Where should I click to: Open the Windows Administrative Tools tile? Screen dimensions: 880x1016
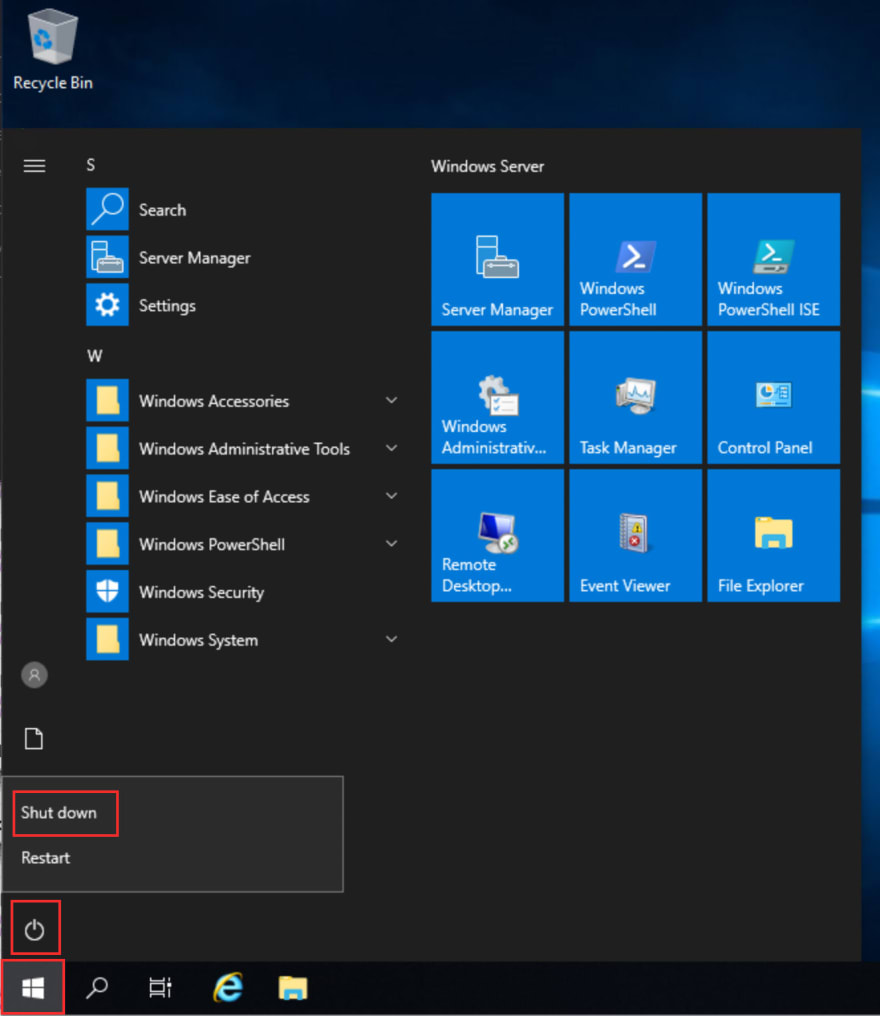coord(497,397)
